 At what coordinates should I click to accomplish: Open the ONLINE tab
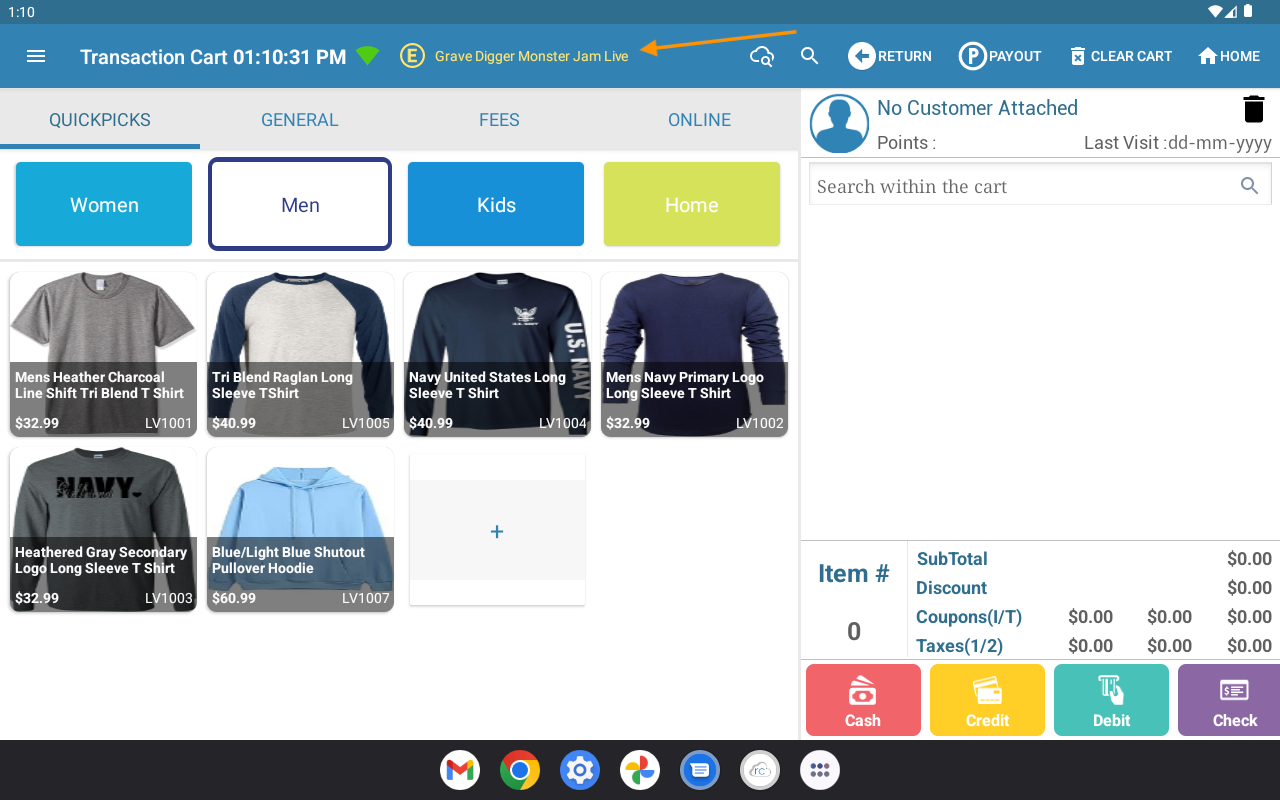699,120
